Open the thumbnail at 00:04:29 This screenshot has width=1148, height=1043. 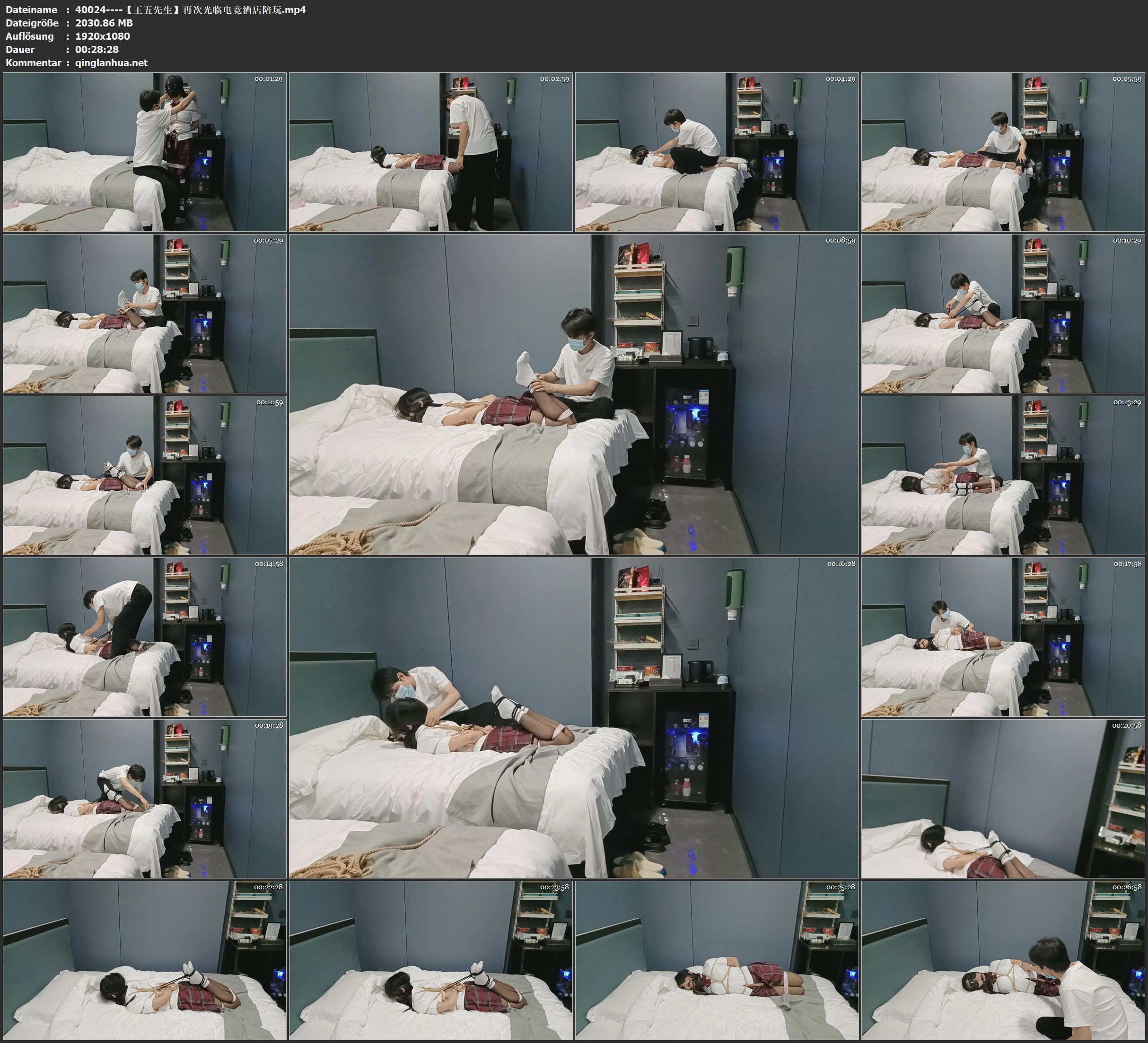click(x=717, y=151)
